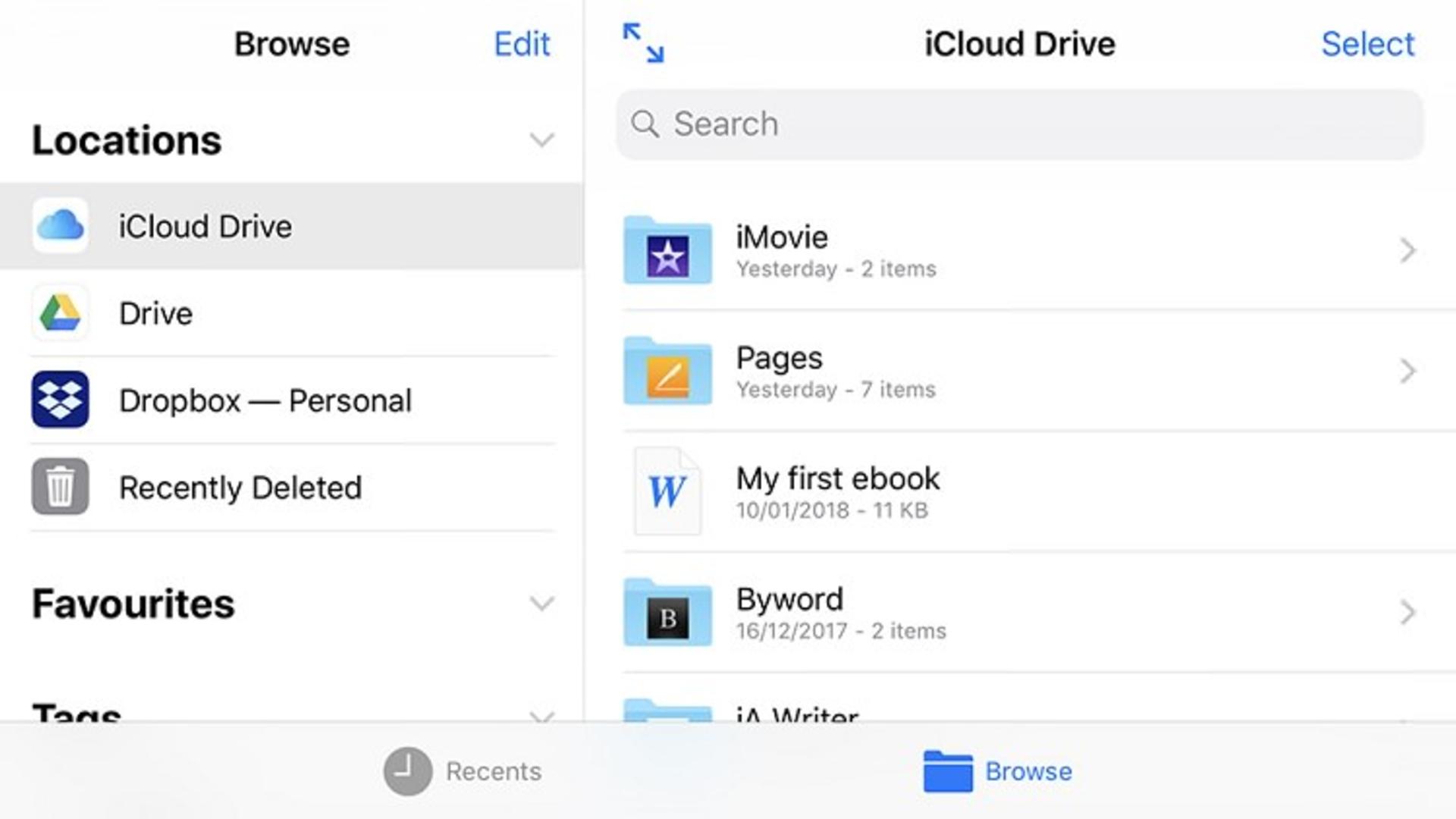
Task: Tap the Edit button
Action: [x=522, y=44]
